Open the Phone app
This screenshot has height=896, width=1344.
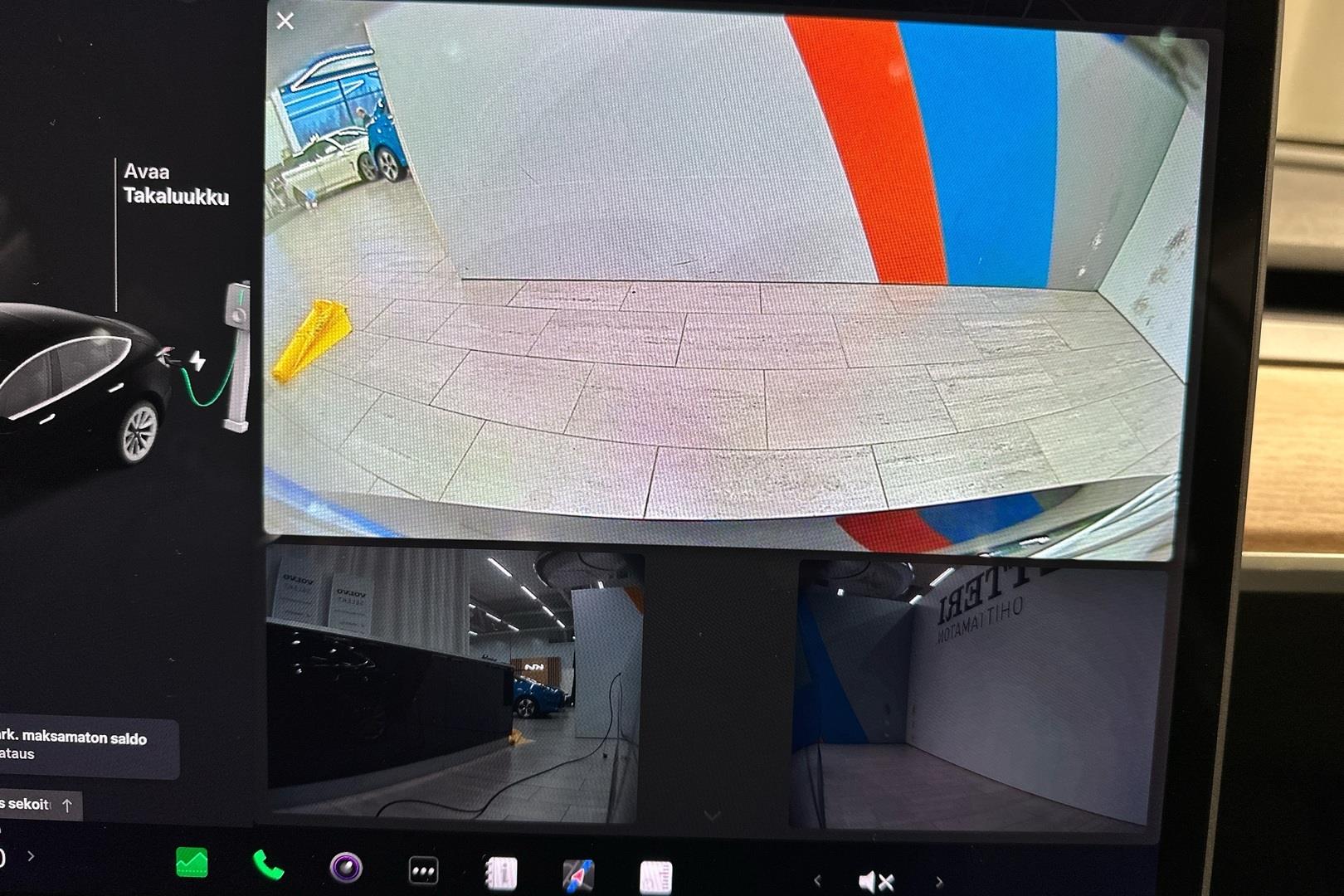268,866
